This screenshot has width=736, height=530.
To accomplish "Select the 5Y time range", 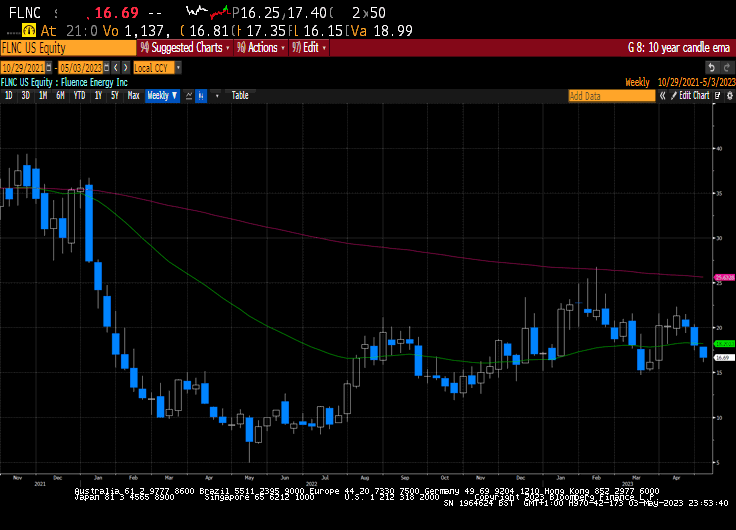I will point(115,96).
